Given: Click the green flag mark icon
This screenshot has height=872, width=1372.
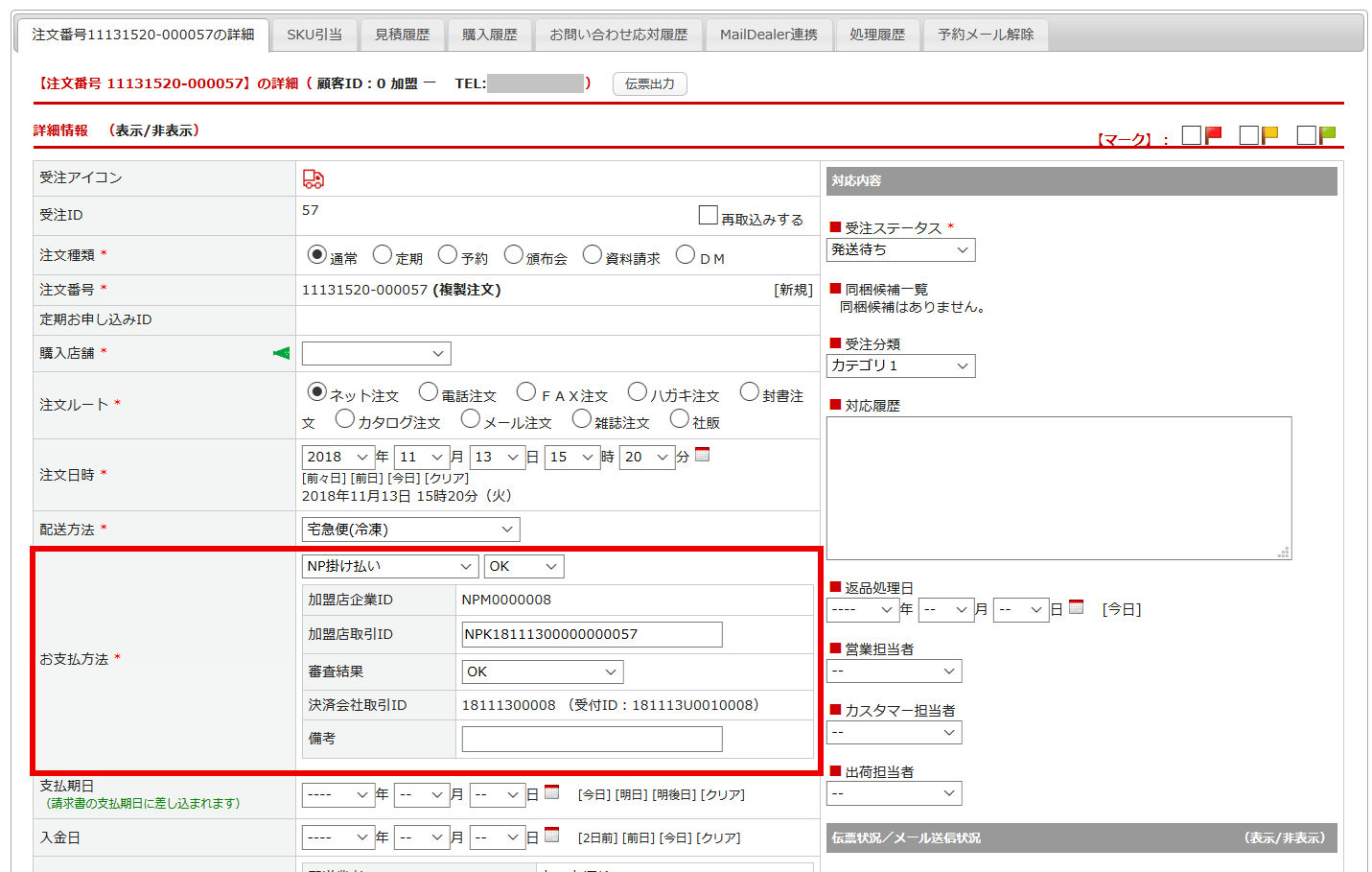Looking at the screenshot, I should 1328,135.
